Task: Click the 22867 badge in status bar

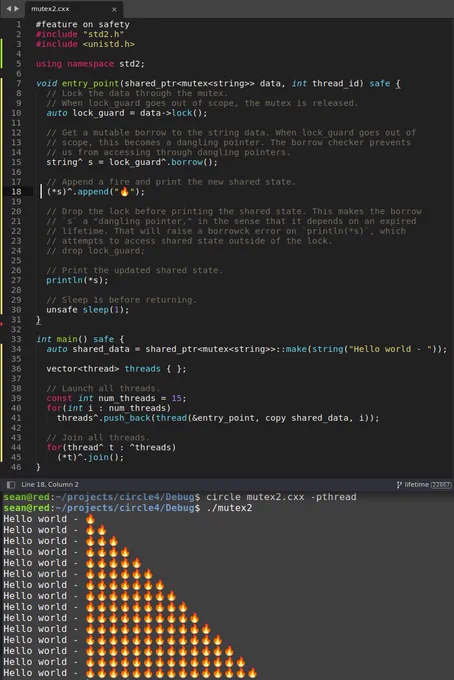Action: coord(441,485)
